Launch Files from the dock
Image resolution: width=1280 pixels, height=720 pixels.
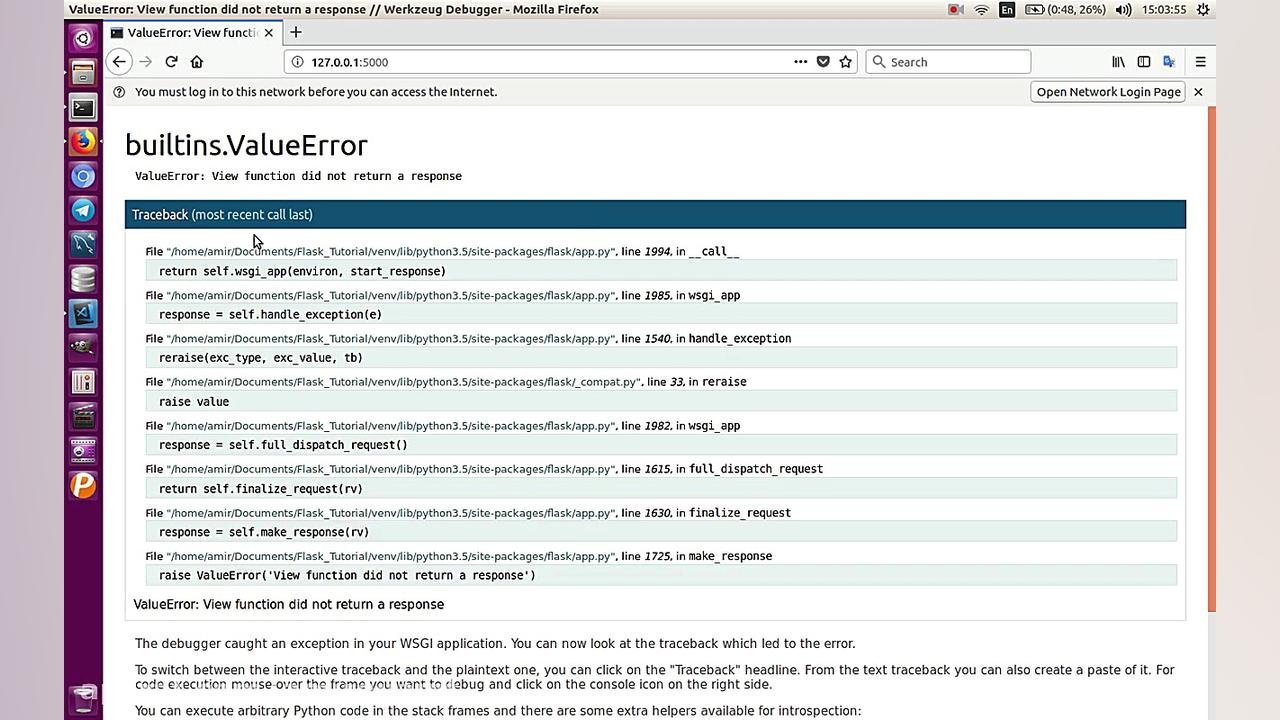tap(83, 73)
